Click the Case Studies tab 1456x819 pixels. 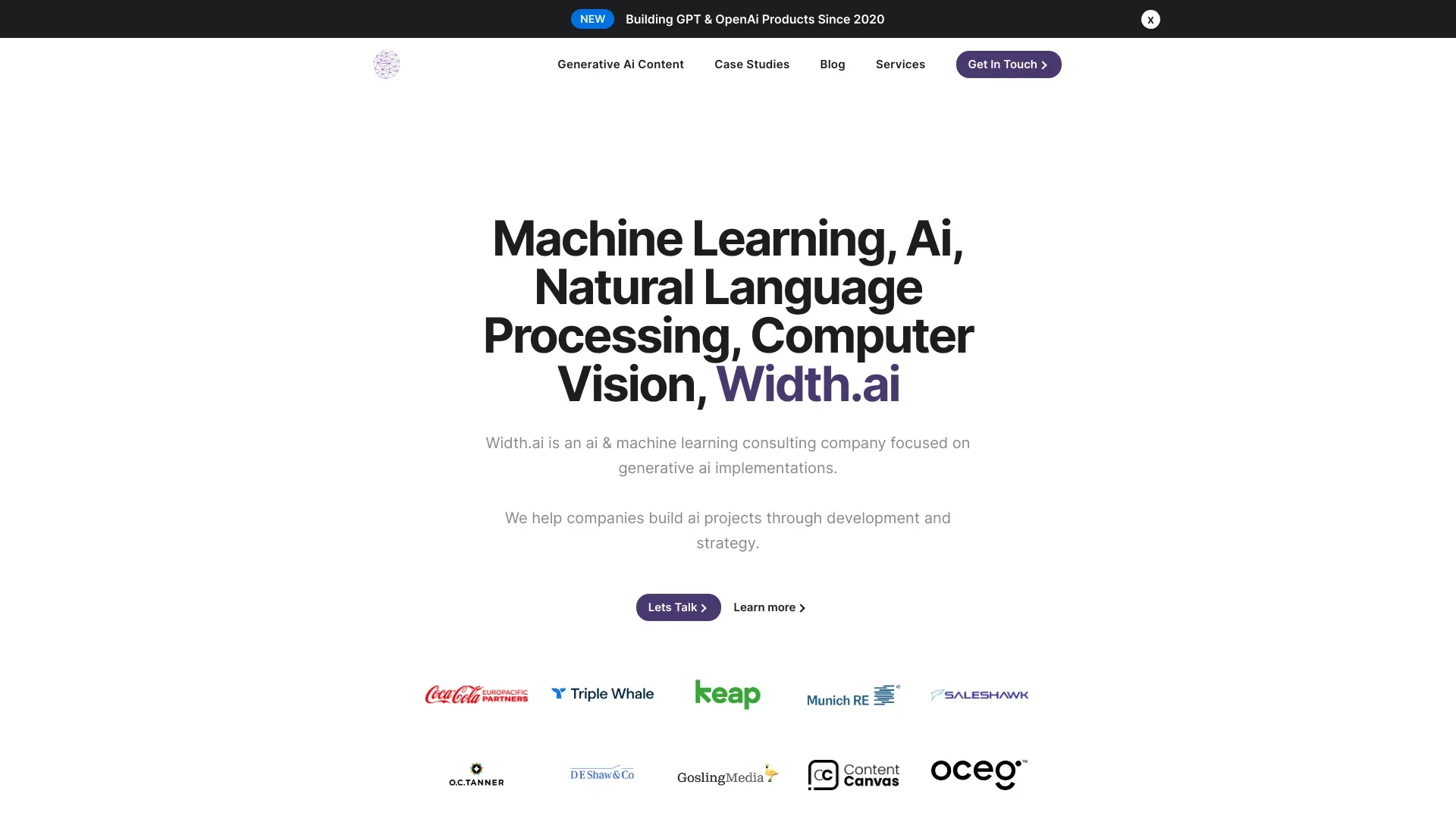pos(752,64)
